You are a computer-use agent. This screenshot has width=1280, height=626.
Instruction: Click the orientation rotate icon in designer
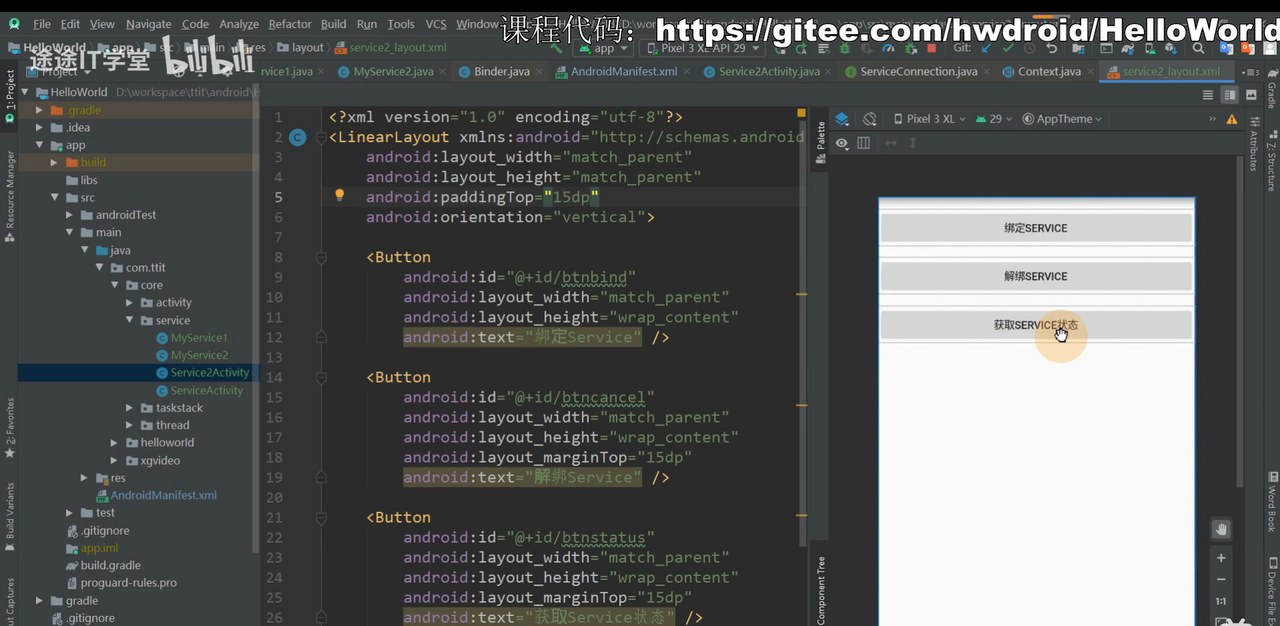870,118
